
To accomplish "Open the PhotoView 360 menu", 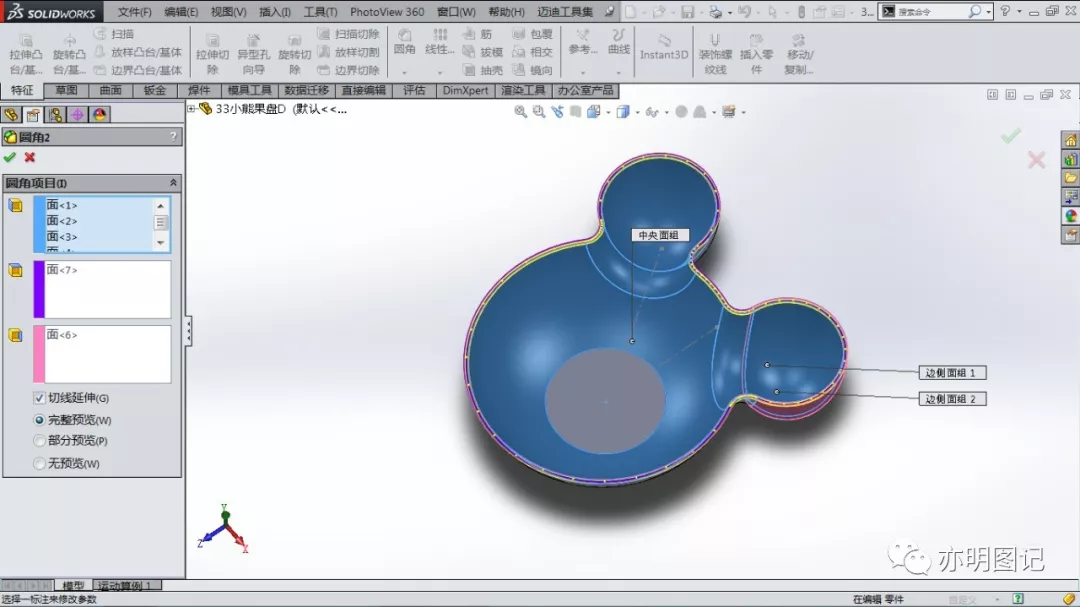I will tap(387, 12).
